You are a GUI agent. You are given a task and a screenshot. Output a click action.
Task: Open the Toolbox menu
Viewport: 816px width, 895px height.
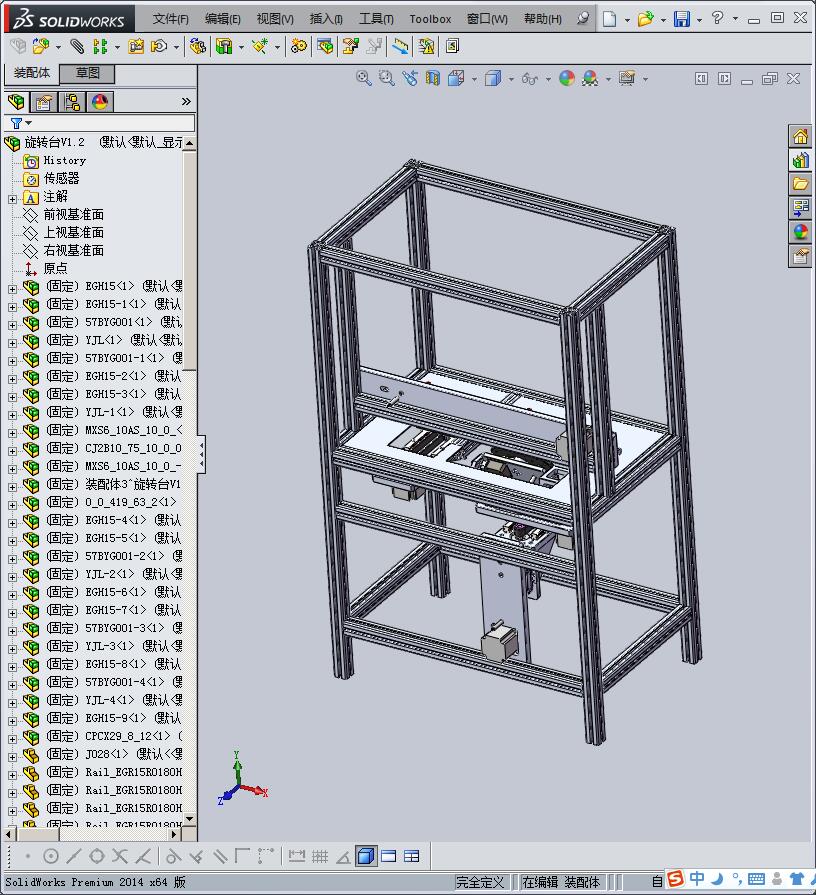click(x=430, y=19)
